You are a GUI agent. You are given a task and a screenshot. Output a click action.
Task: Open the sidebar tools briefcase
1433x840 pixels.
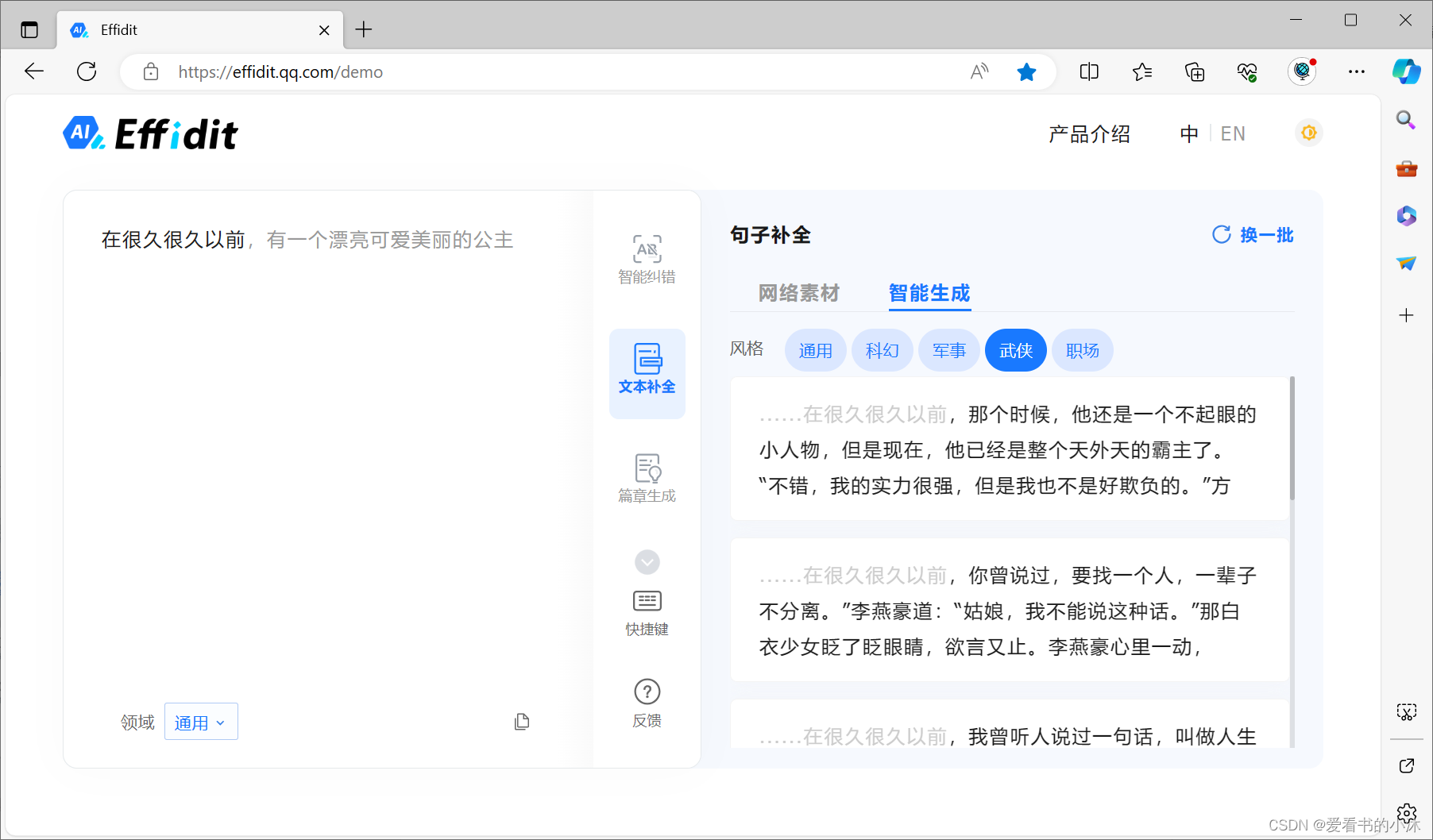point(1406,168)
